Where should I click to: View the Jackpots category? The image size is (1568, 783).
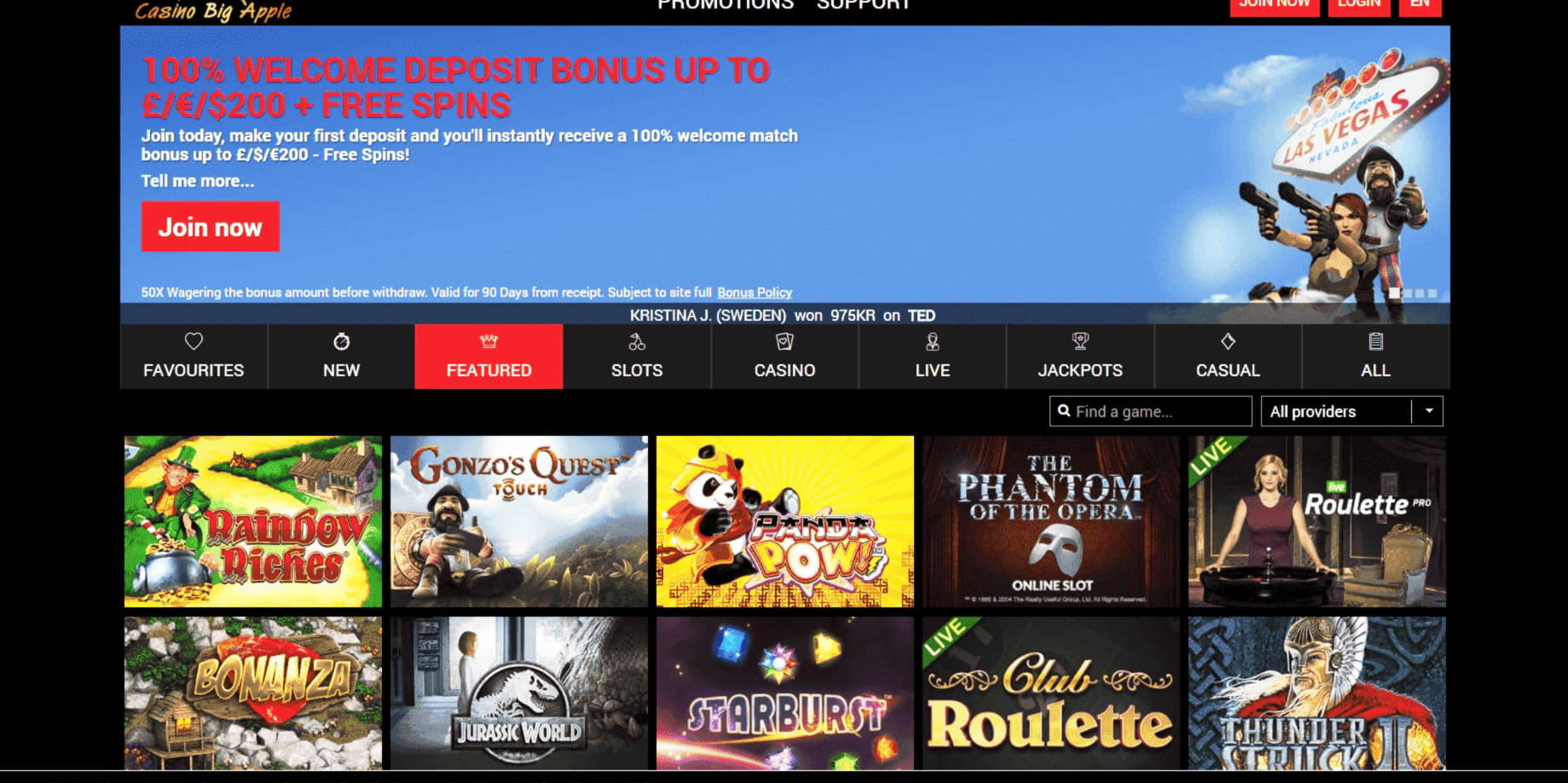1080,357
